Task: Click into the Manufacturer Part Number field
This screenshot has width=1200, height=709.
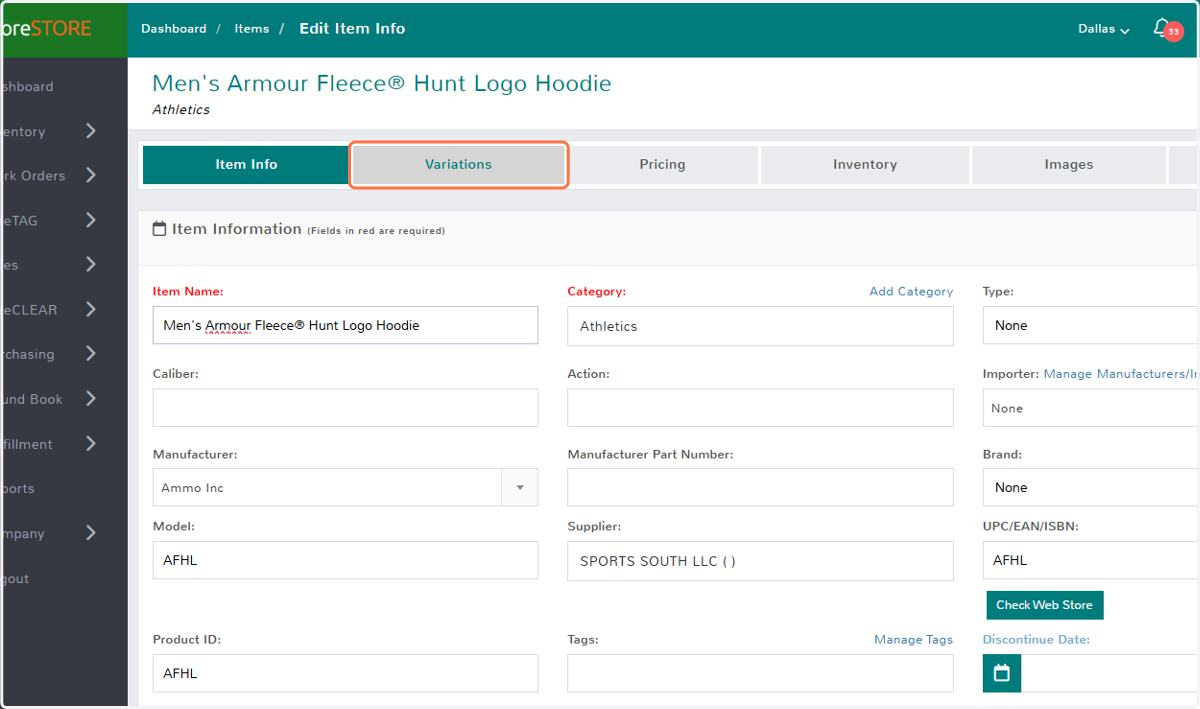Action: pyautogui.click(x=760, y=487)
